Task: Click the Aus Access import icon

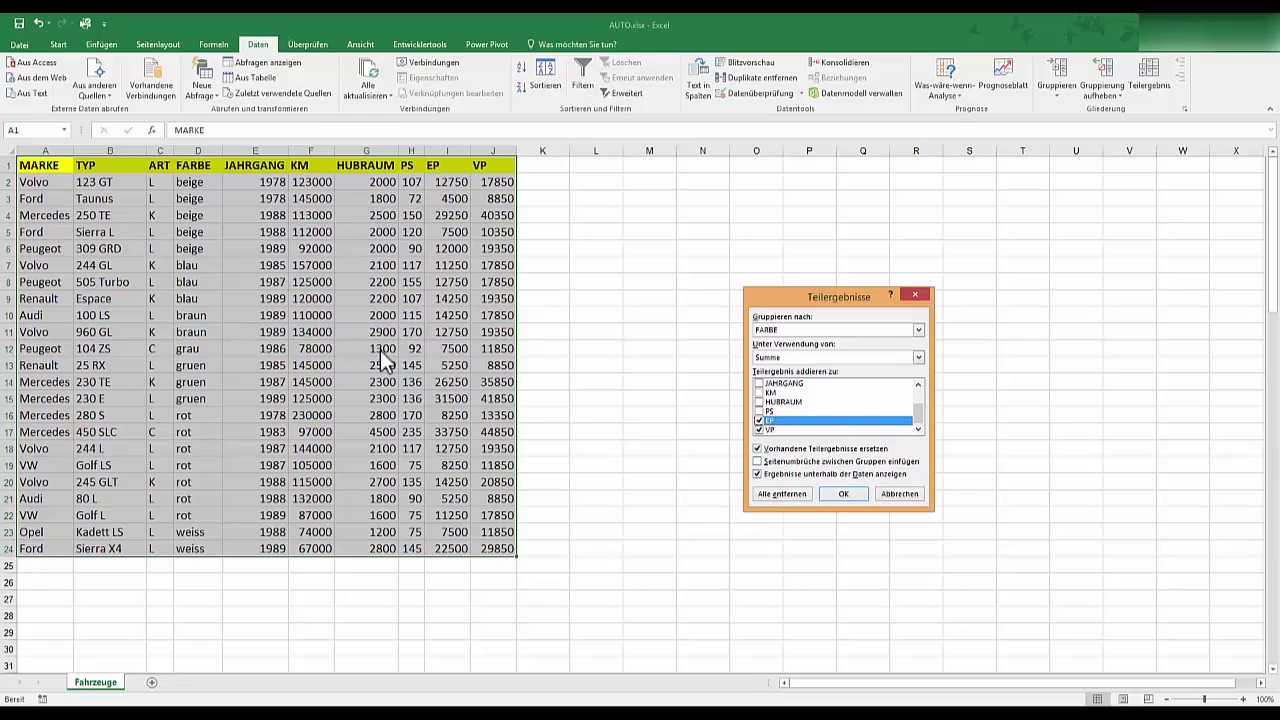Action: click(10, 63)
